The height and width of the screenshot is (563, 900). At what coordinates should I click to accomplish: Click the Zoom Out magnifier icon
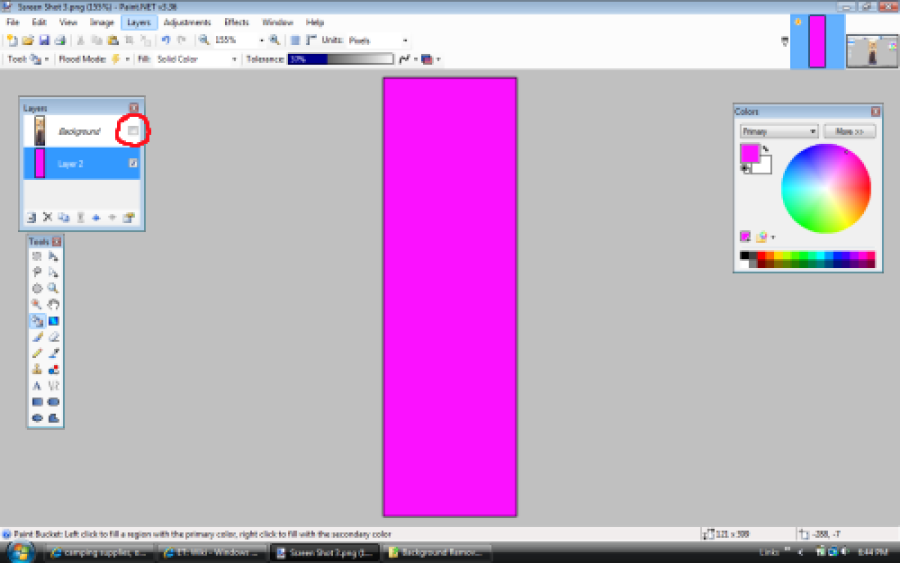click(x=204, y=40)
